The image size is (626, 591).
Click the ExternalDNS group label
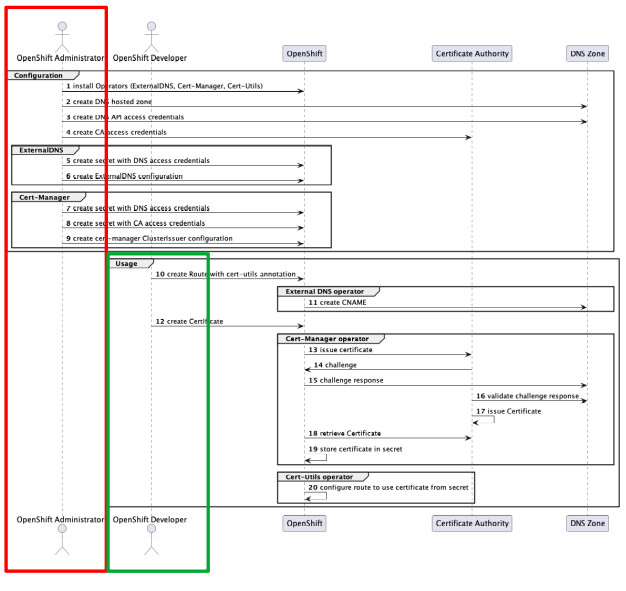click(x=41, y=150)
